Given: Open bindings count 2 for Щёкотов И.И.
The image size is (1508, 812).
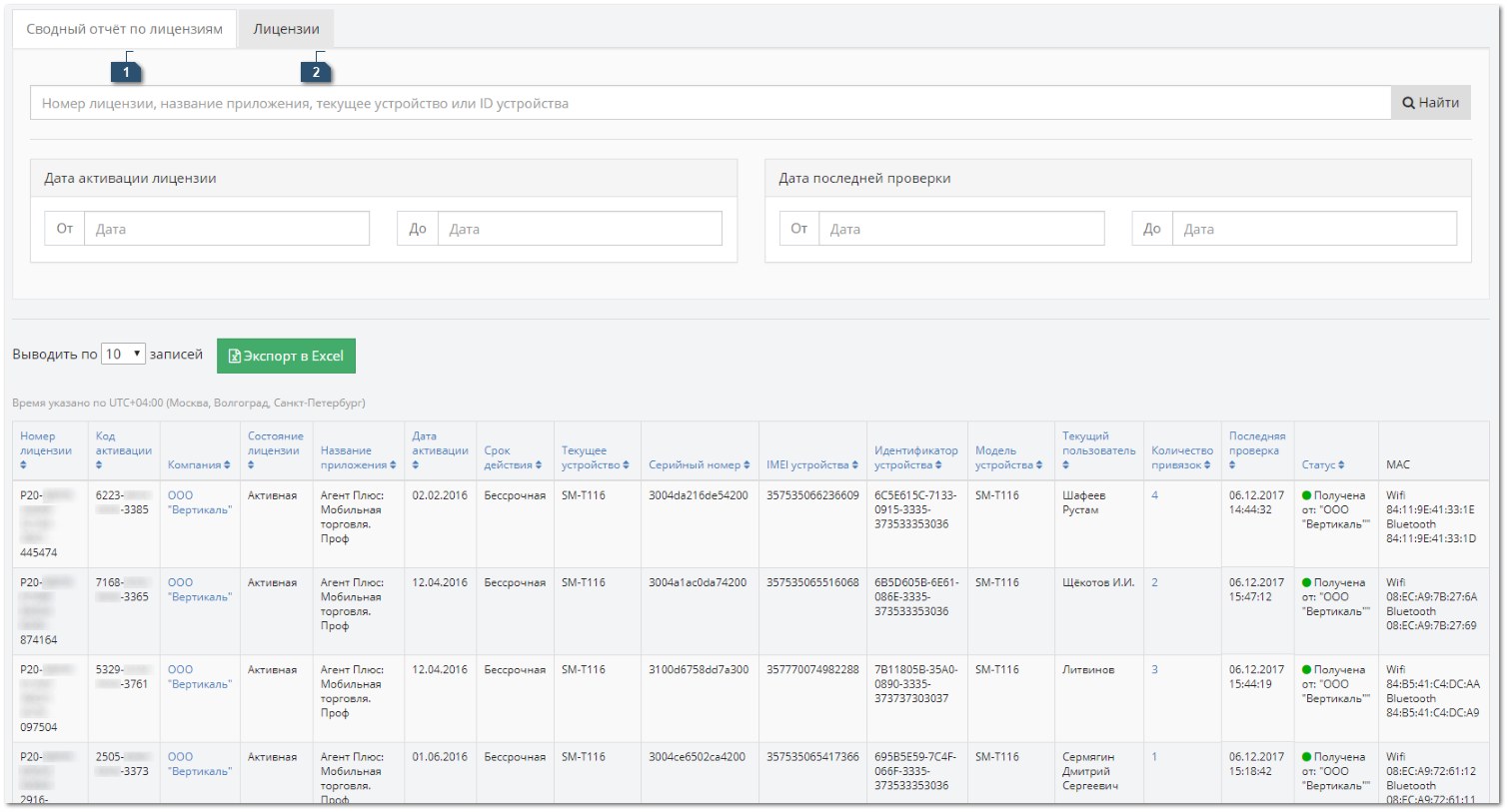Looking at the screenshot, I should click(x=1154, y=582).
